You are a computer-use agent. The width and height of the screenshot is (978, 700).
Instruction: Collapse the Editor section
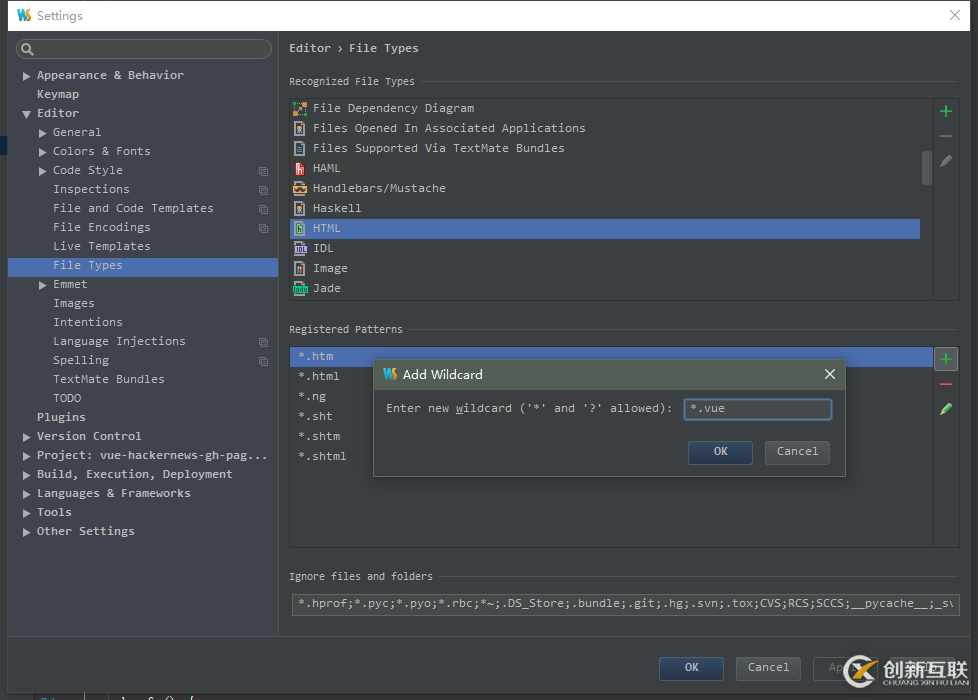[26, 114]
